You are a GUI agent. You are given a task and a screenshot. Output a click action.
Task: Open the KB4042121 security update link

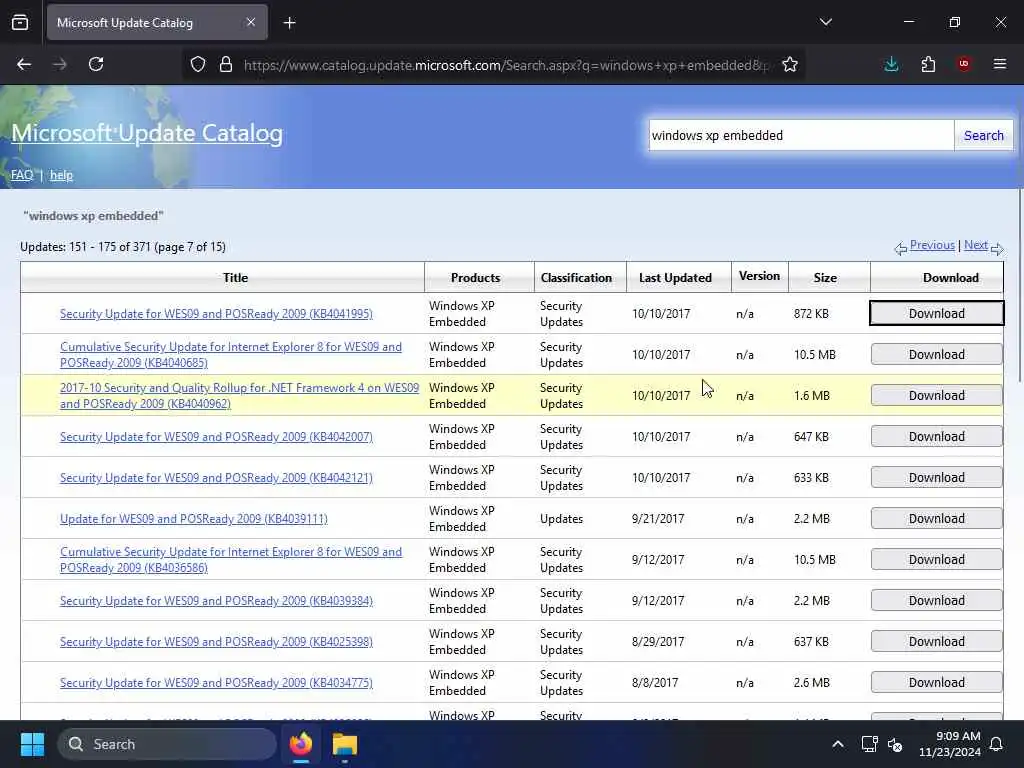point(216,477)
